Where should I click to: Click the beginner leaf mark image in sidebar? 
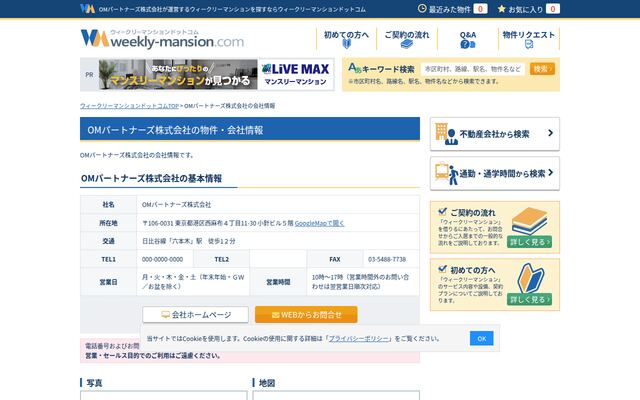[531, 278]
